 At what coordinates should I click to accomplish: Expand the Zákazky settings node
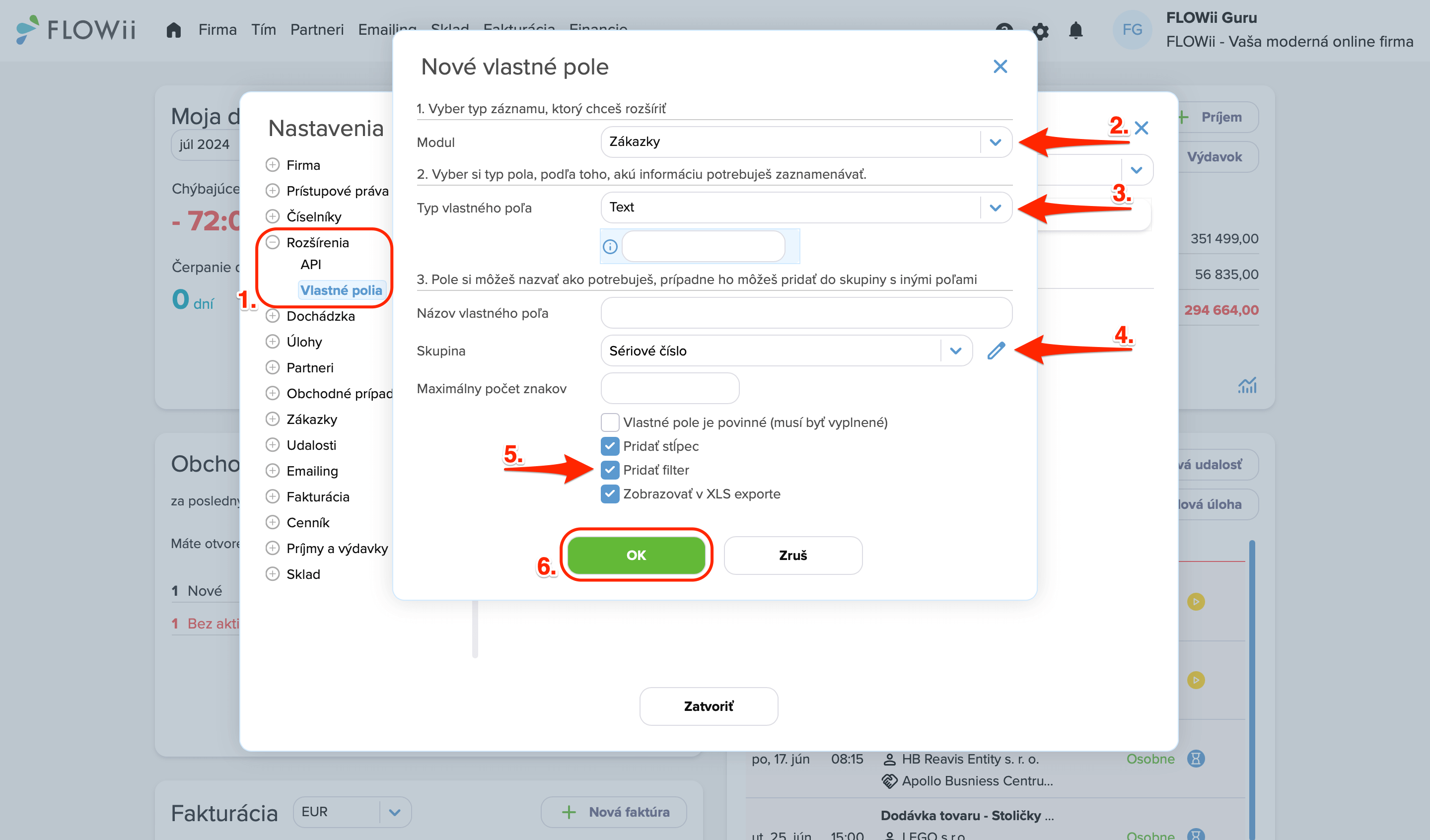coord(273,419)
